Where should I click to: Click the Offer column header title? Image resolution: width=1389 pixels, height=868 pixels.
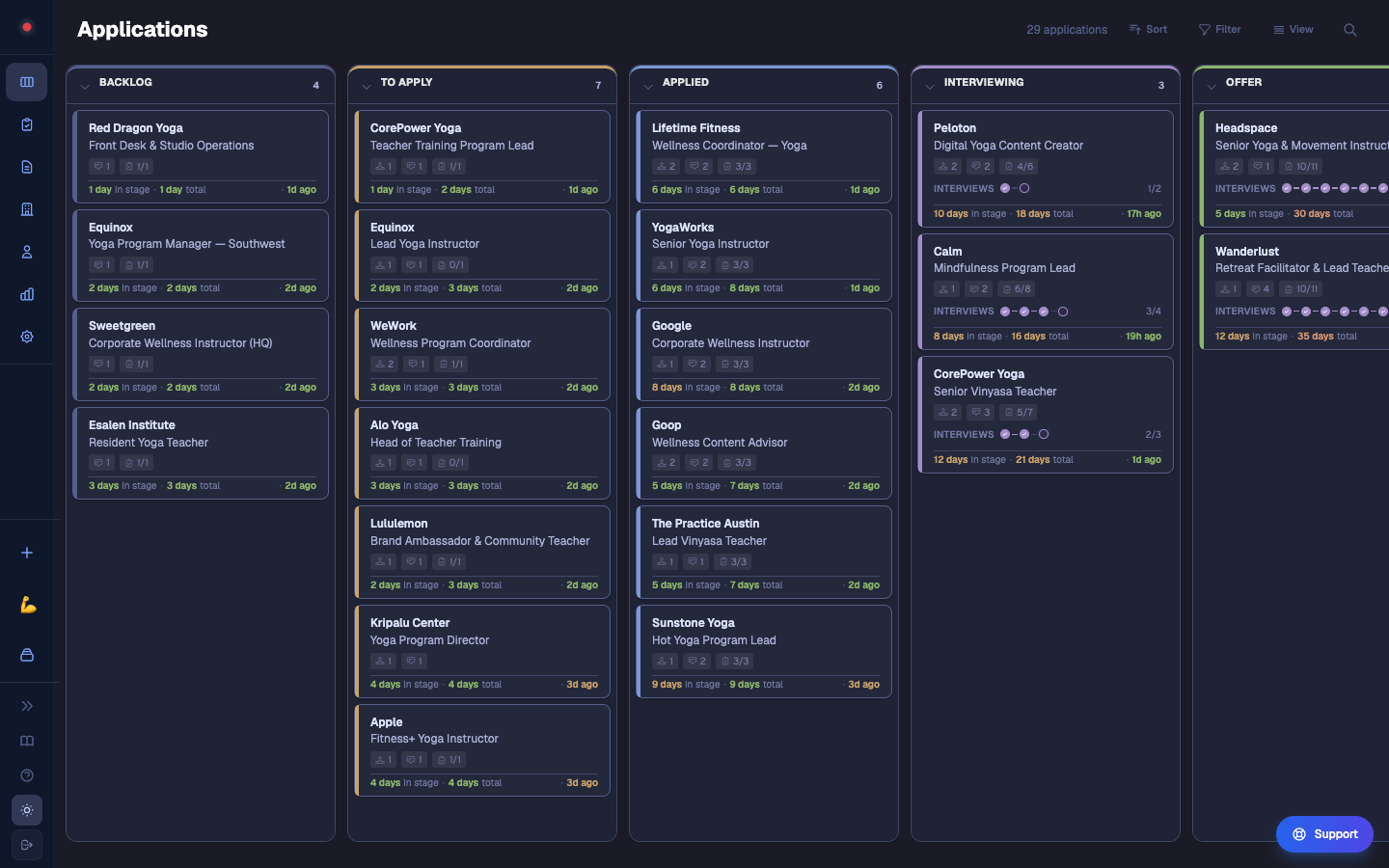pos(1243,82)
